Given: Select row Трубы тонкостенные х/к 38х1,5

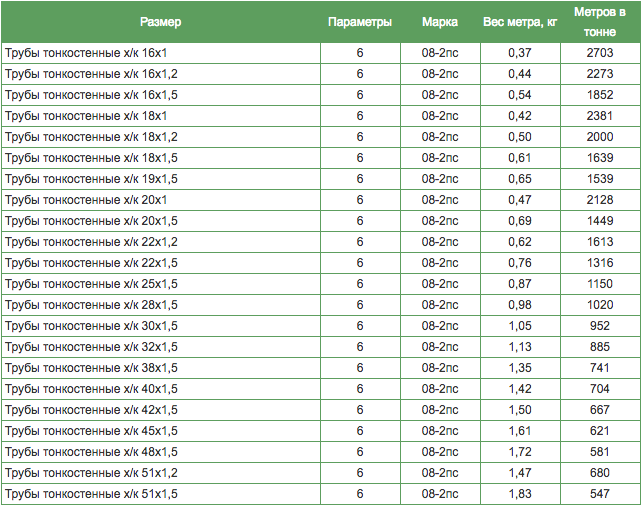Looking at the screenshot, I should (321, 368).
